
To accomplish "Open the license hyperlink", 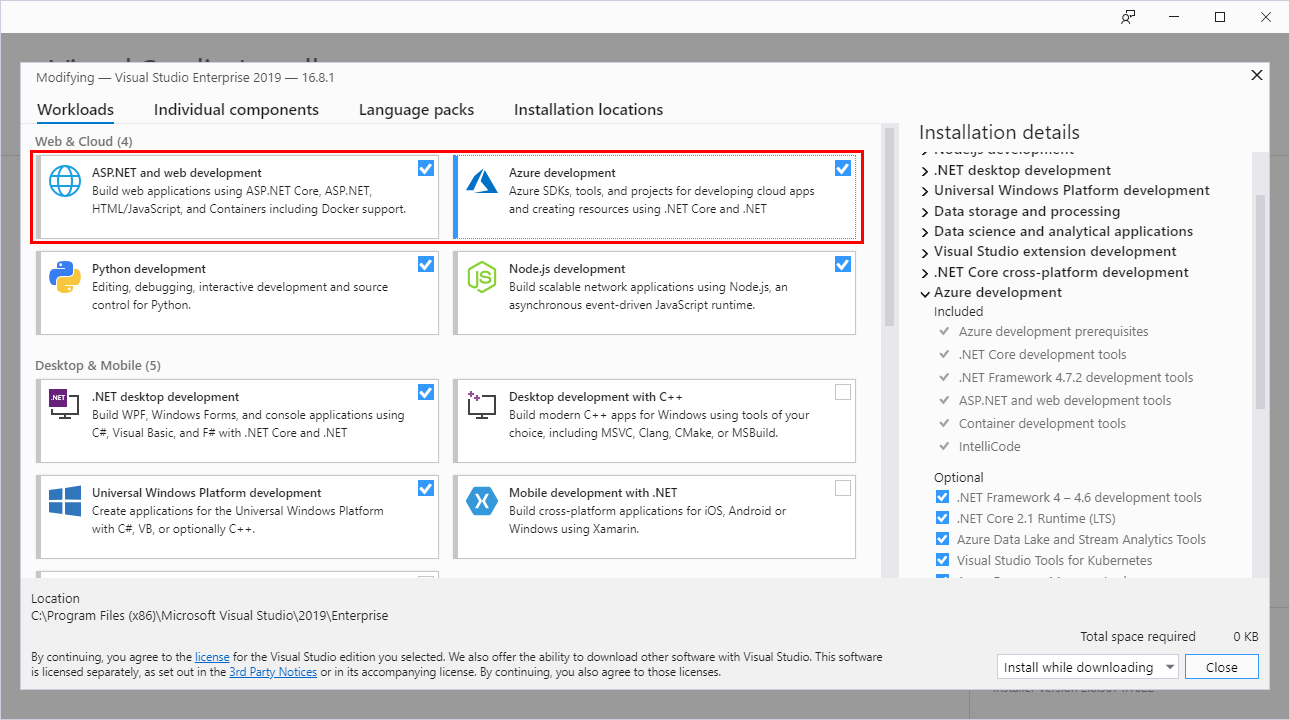I will pyautogui.click(x=212, y=656).
